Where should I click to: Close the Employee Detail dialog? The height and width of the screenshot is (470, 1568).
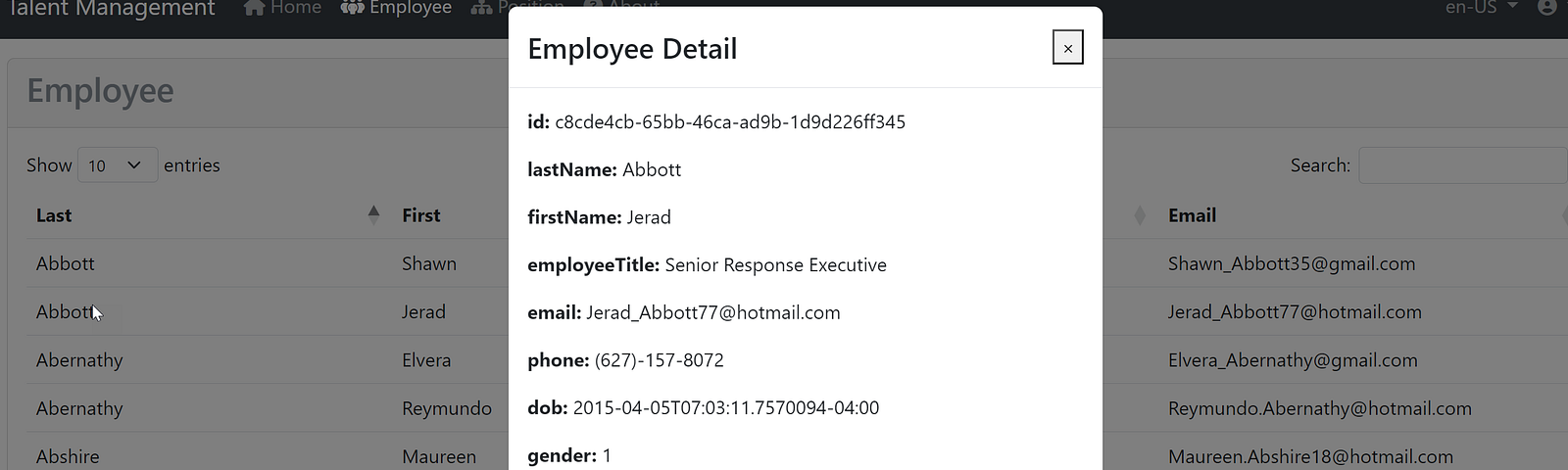[1068, 48]
